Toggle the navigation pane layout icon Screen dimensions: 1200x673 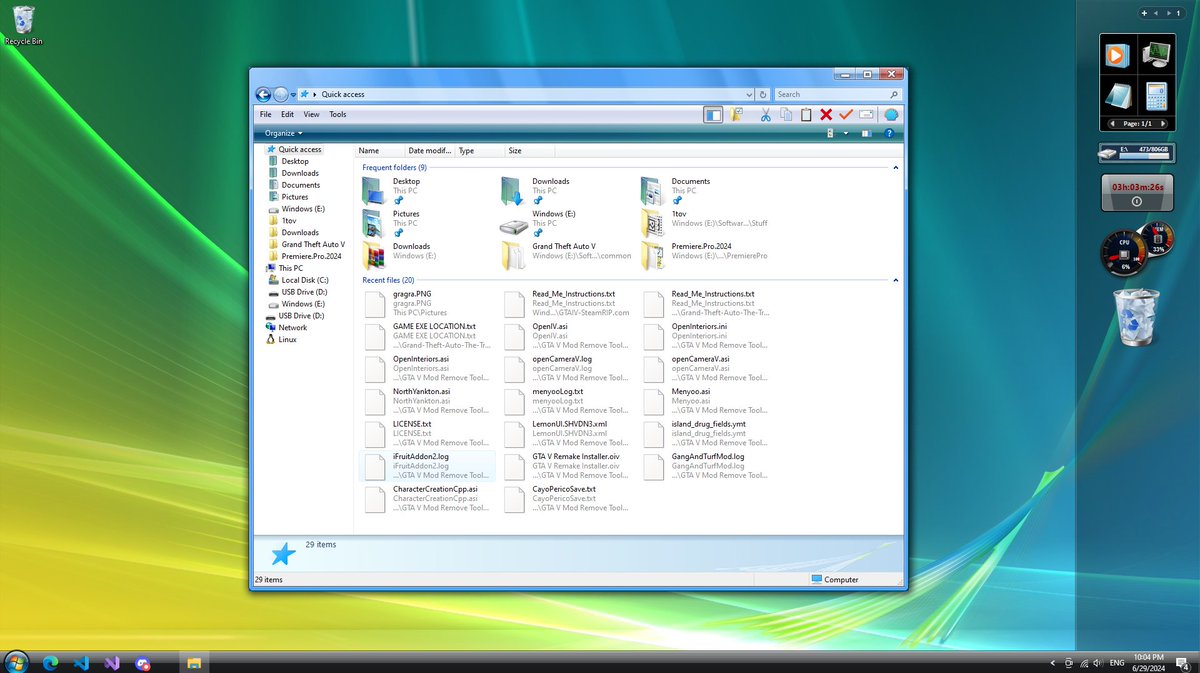click(713, 115)
